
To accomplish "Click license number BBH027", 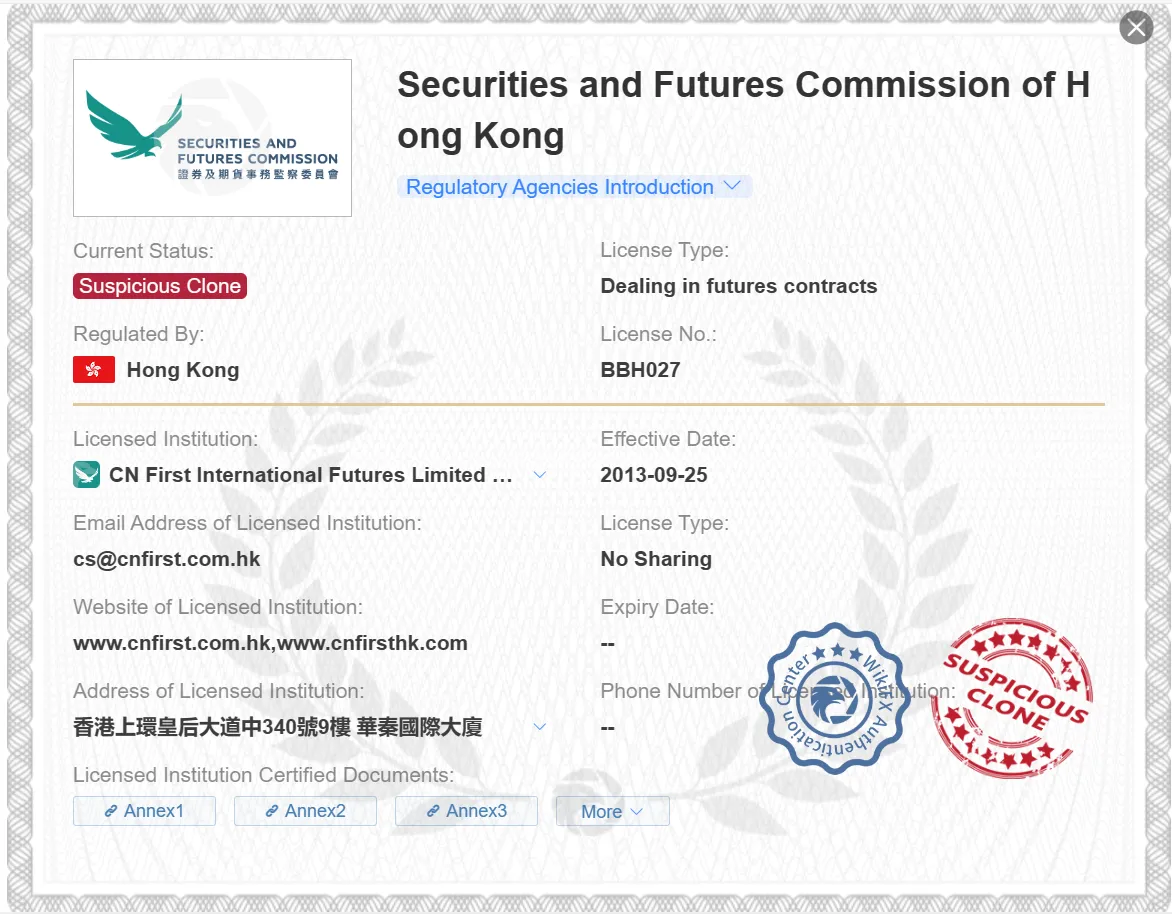I will pos(641,370).
